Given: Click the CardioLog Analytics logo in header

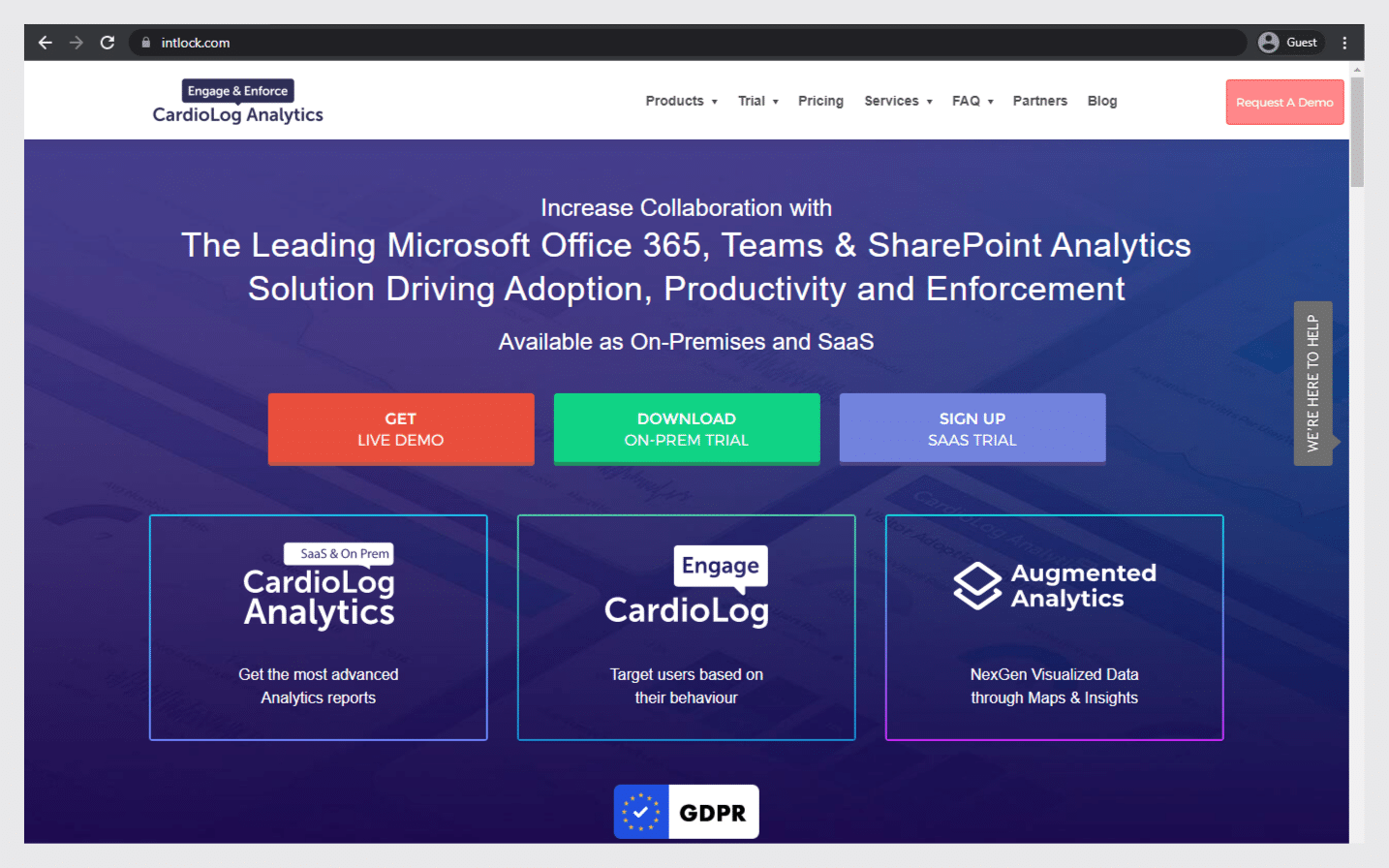Looking at the screenshot, I should point(238,103).
